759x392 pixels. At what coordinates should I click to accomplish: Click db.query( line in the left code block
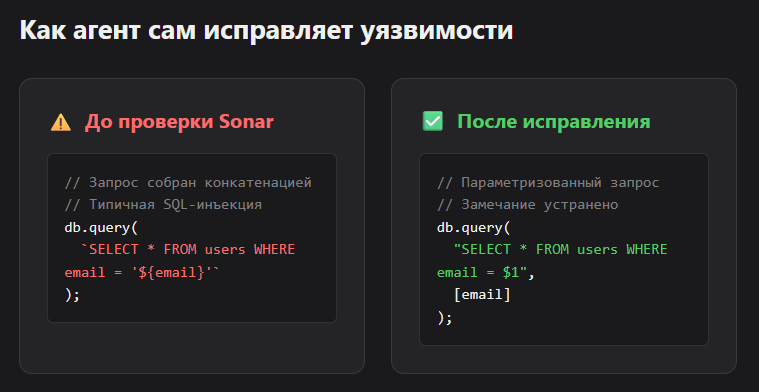tap(101, 227)
